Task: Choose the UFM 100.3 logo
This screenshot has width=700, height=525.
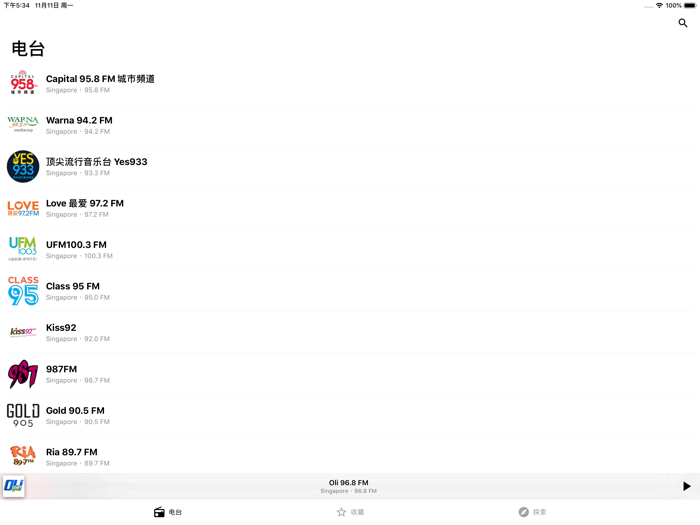Action: tap(23, 249)
